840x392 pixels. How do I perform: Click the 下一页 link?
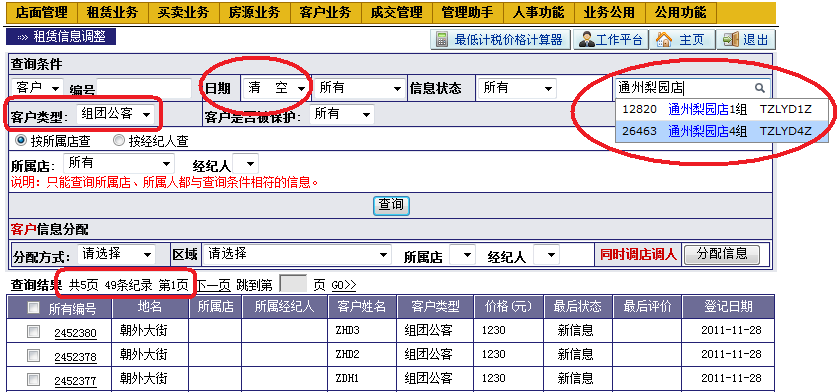click(213, 285)
